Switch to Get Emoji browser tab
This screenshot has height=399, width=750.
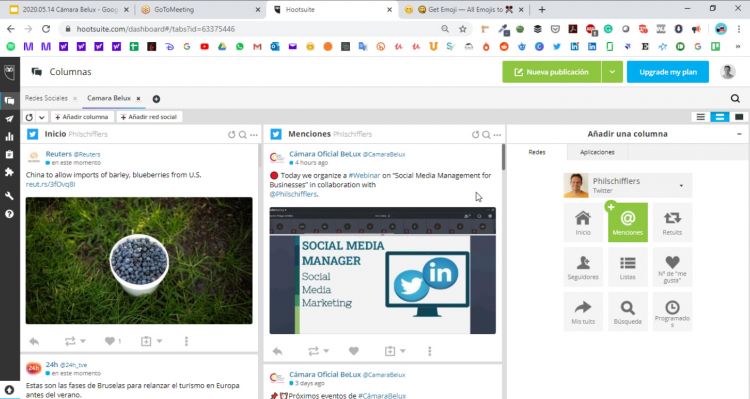click(x=464, y=10)
